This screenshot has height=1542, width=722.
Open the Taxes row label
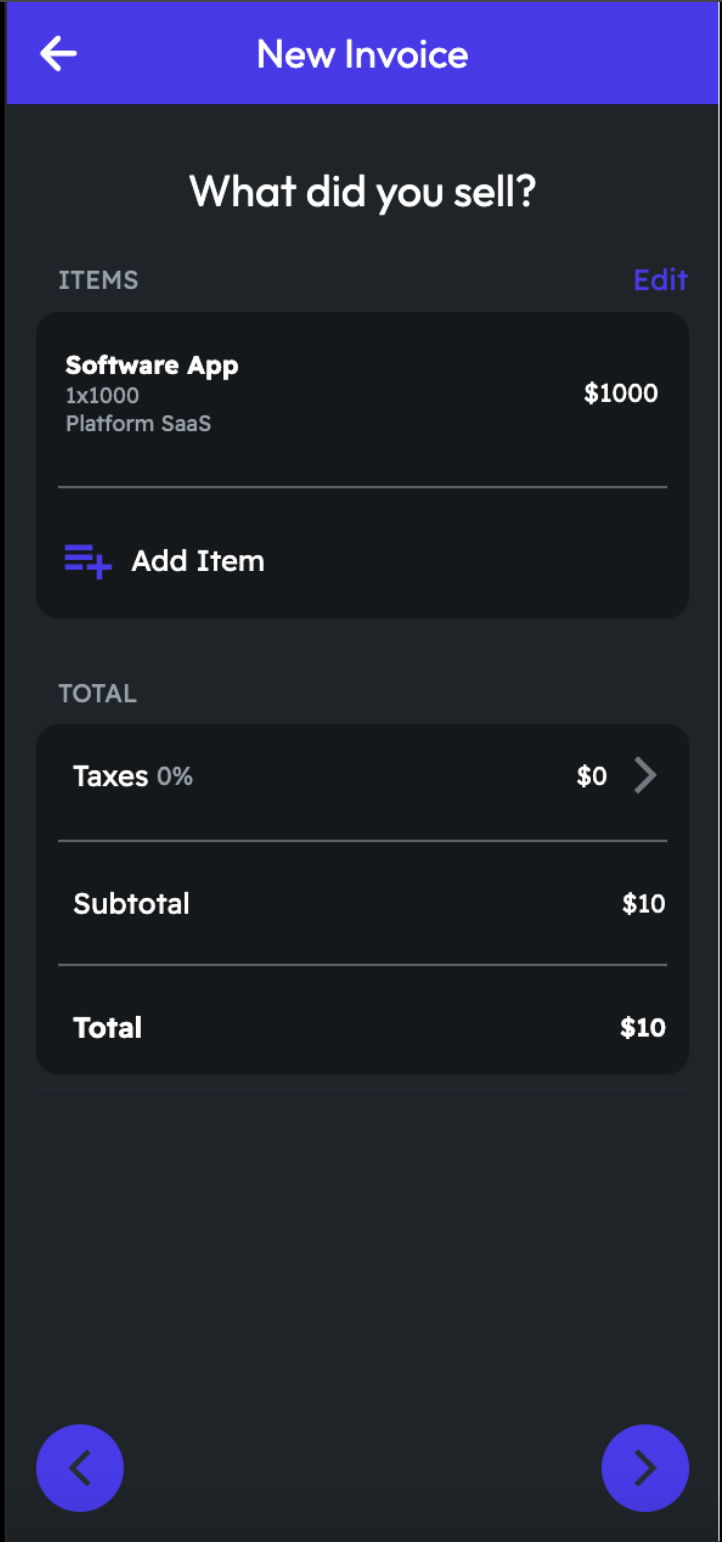[110, 776]
